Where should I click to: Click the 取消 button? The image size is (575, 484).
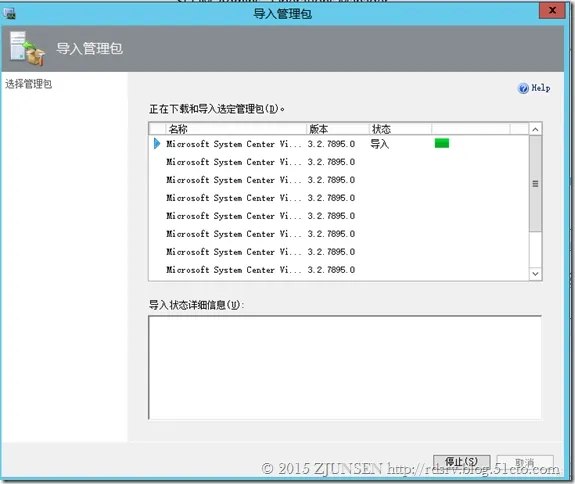pyautogui.click(x=525, y=462)
